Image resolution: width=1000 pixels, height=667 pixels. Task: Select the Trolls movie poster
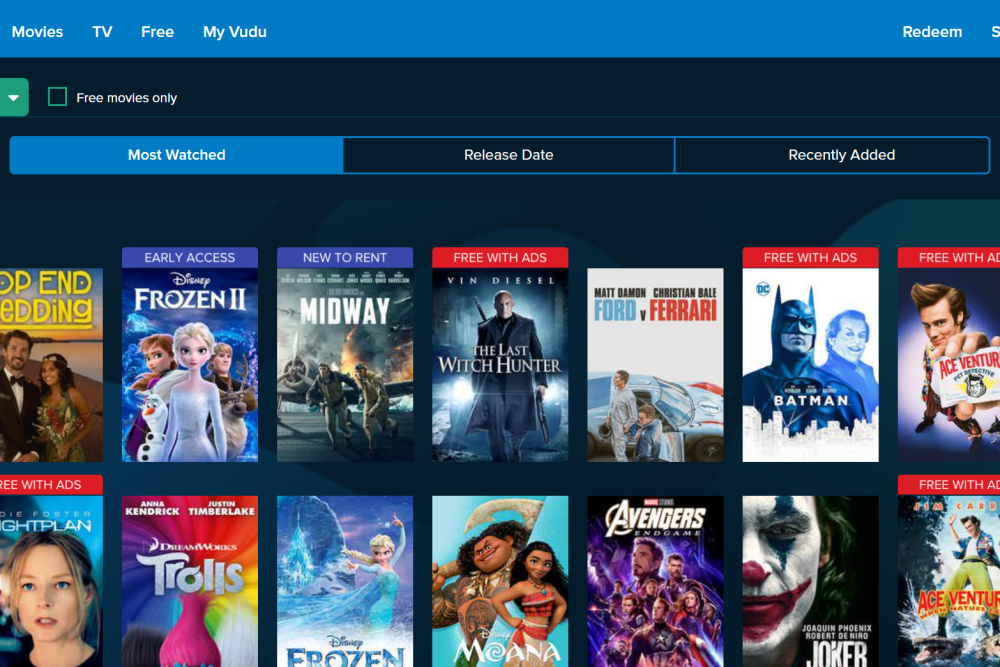pyautogui.click(x=190, y=582)
